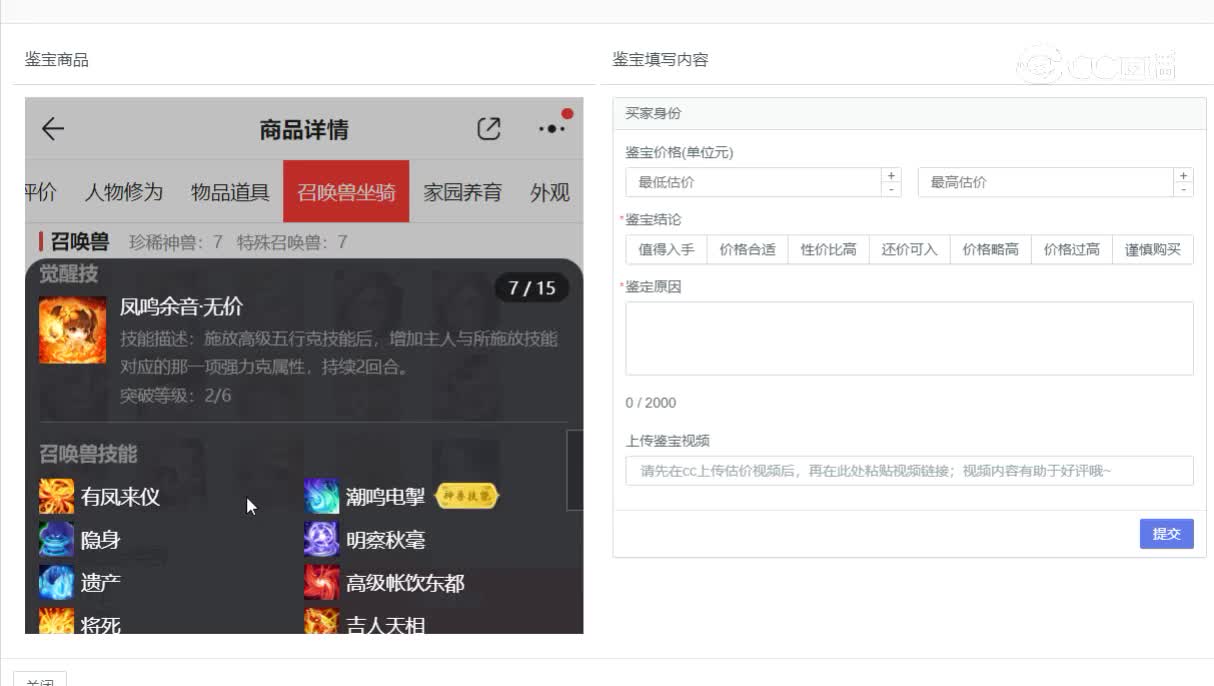1214x686 pixels.
Task: Select the 有凤来仪 skill icon
Action: (57, 496)
